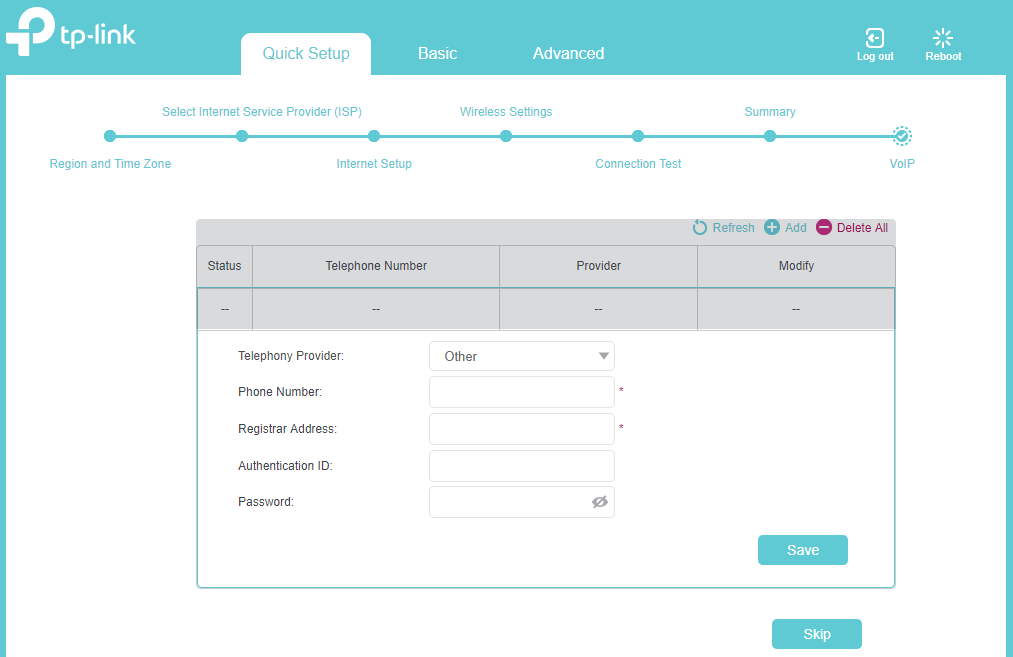Click the Add plus icon
This screenshot has width=1013, height=657.
coord(772,228)
